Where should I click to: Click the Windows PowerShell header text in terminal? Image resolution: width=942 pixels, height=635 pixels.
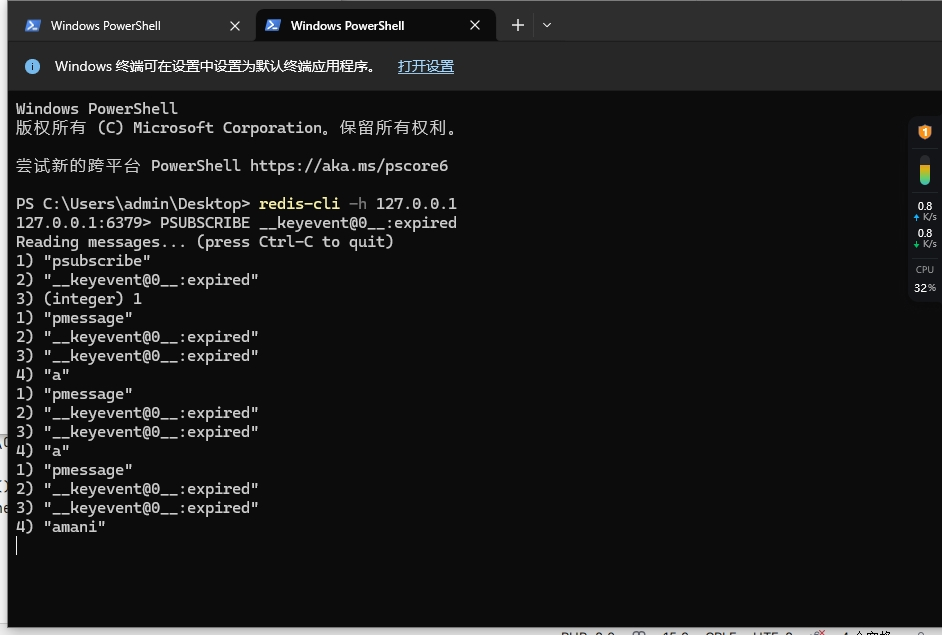[x=97, y=109]
